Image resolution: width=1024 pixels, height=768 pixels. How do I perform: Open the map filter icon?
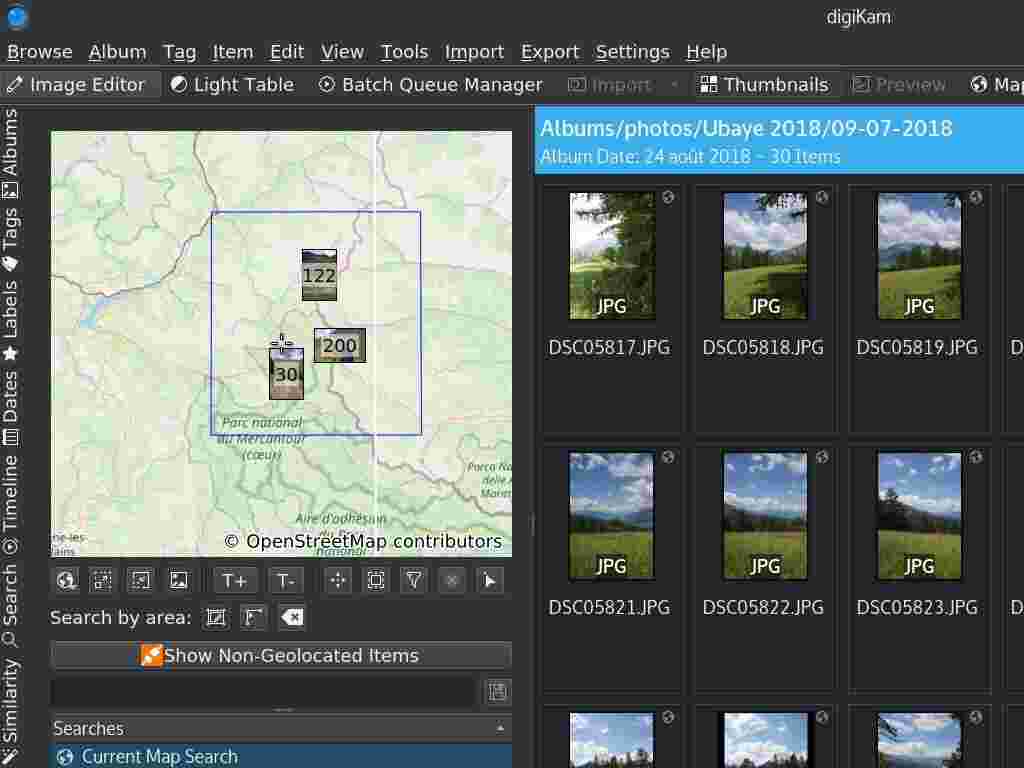[413, 580]
